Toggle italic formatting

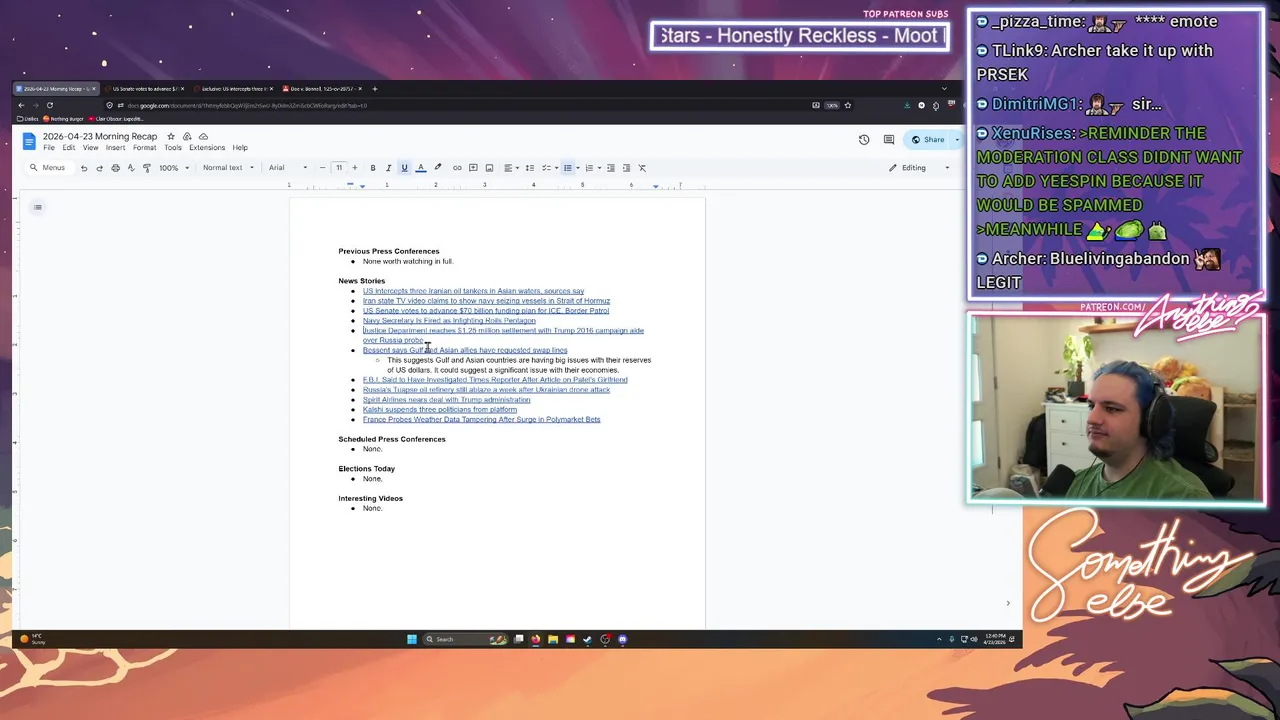pyautogui.click(x=388, y=168)
